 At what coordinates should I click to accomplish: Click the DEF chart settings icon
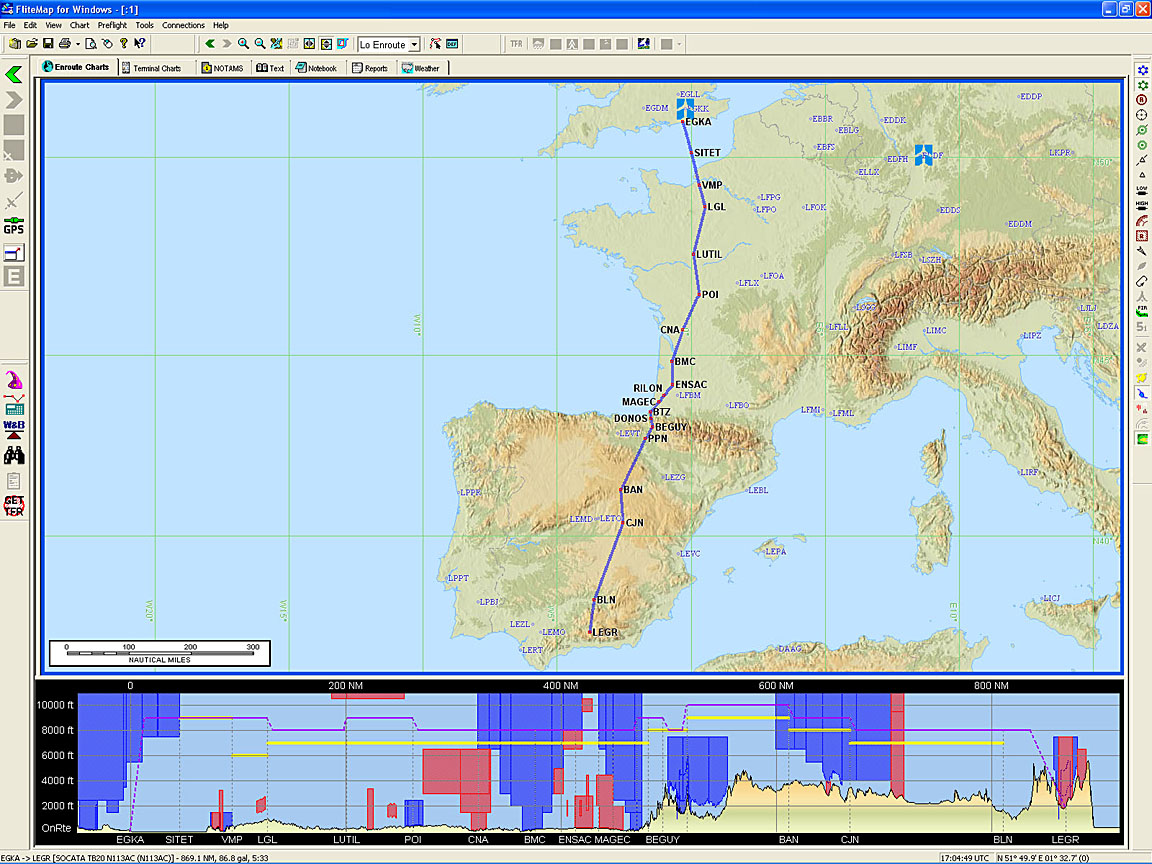coord(452,44)
